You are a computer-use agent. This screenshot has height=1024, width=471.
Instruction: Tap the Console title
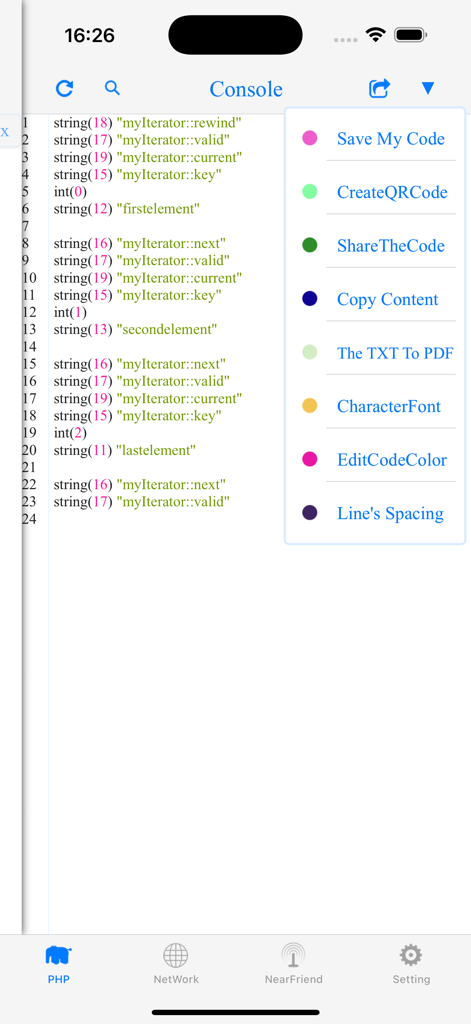(x=246, y=89)
